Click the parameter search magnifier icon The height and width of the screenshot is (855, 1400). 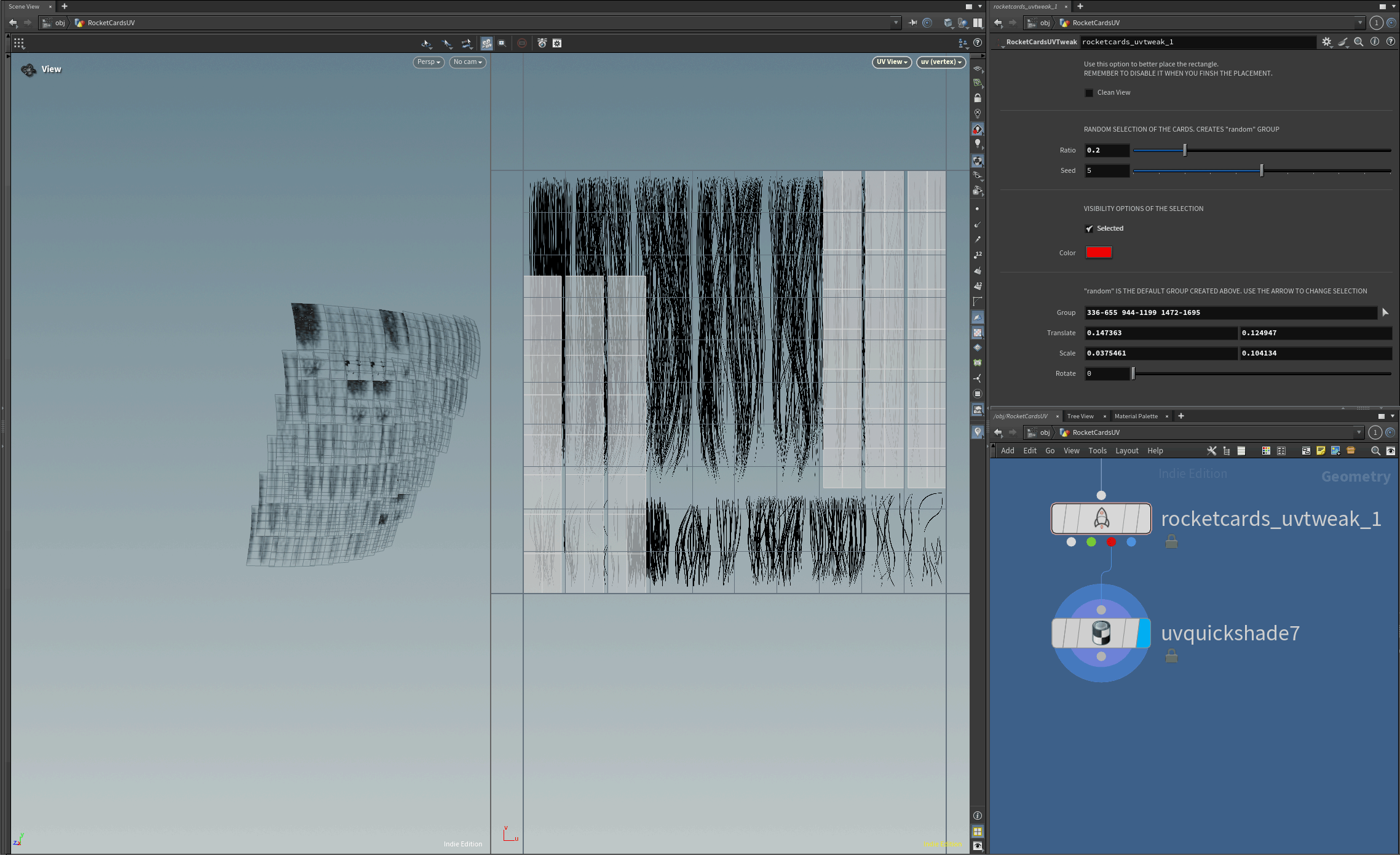[x=1358, y=42]
